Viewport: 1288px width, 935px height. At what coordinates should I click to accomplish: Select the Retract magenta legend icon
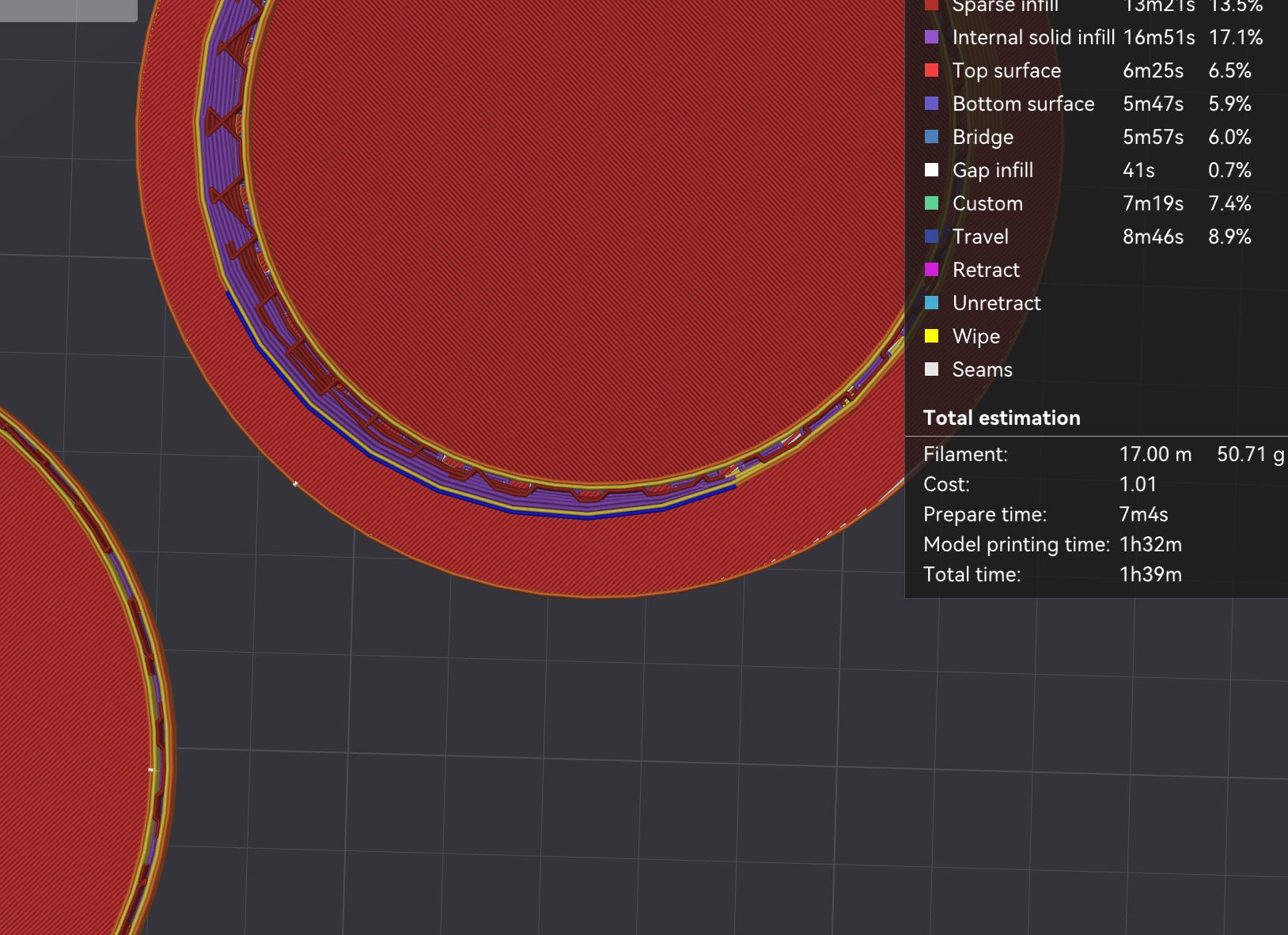click(x=933, y=270)
